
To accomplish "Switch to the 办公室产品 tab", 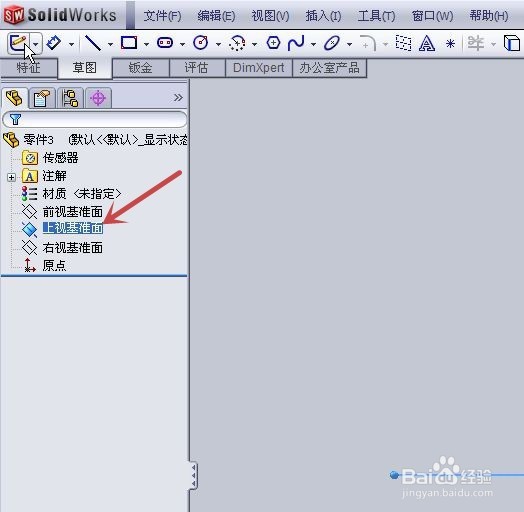I will point(330,68).
